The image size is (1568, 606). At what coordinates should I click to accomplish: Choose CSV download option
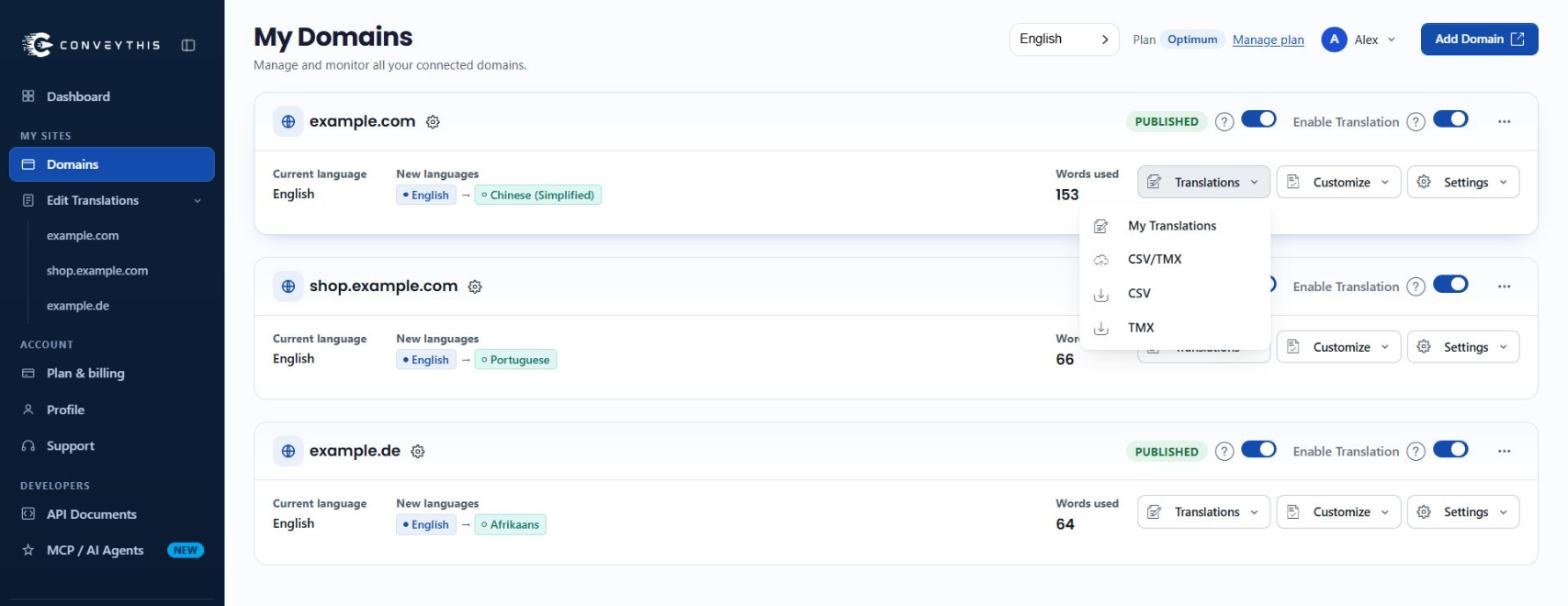[x=1175, y=294]
